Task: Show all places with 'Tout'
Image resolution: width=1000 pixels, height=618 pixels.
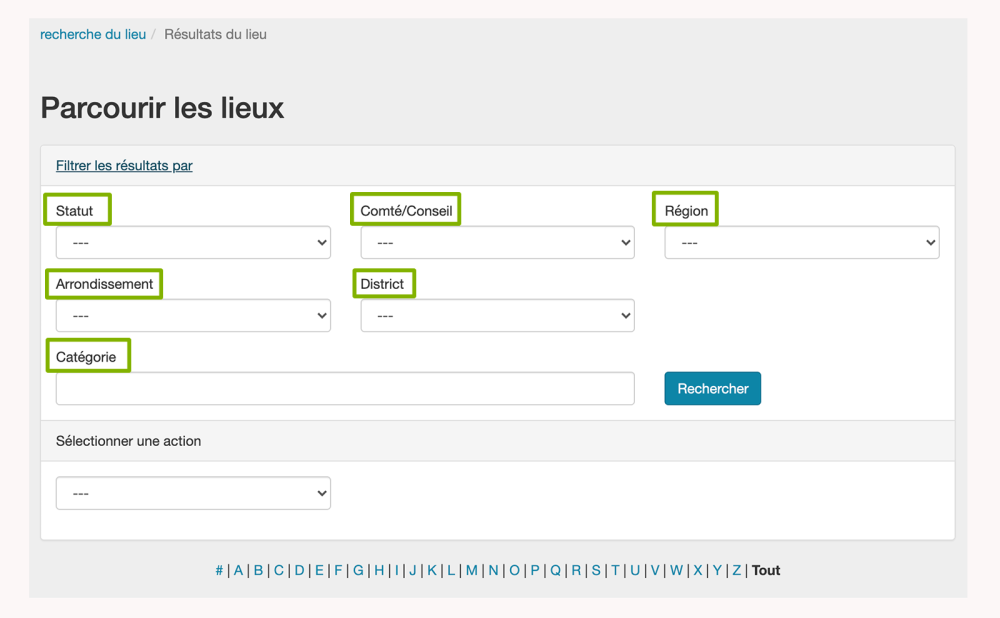Action: click(766, 571)
